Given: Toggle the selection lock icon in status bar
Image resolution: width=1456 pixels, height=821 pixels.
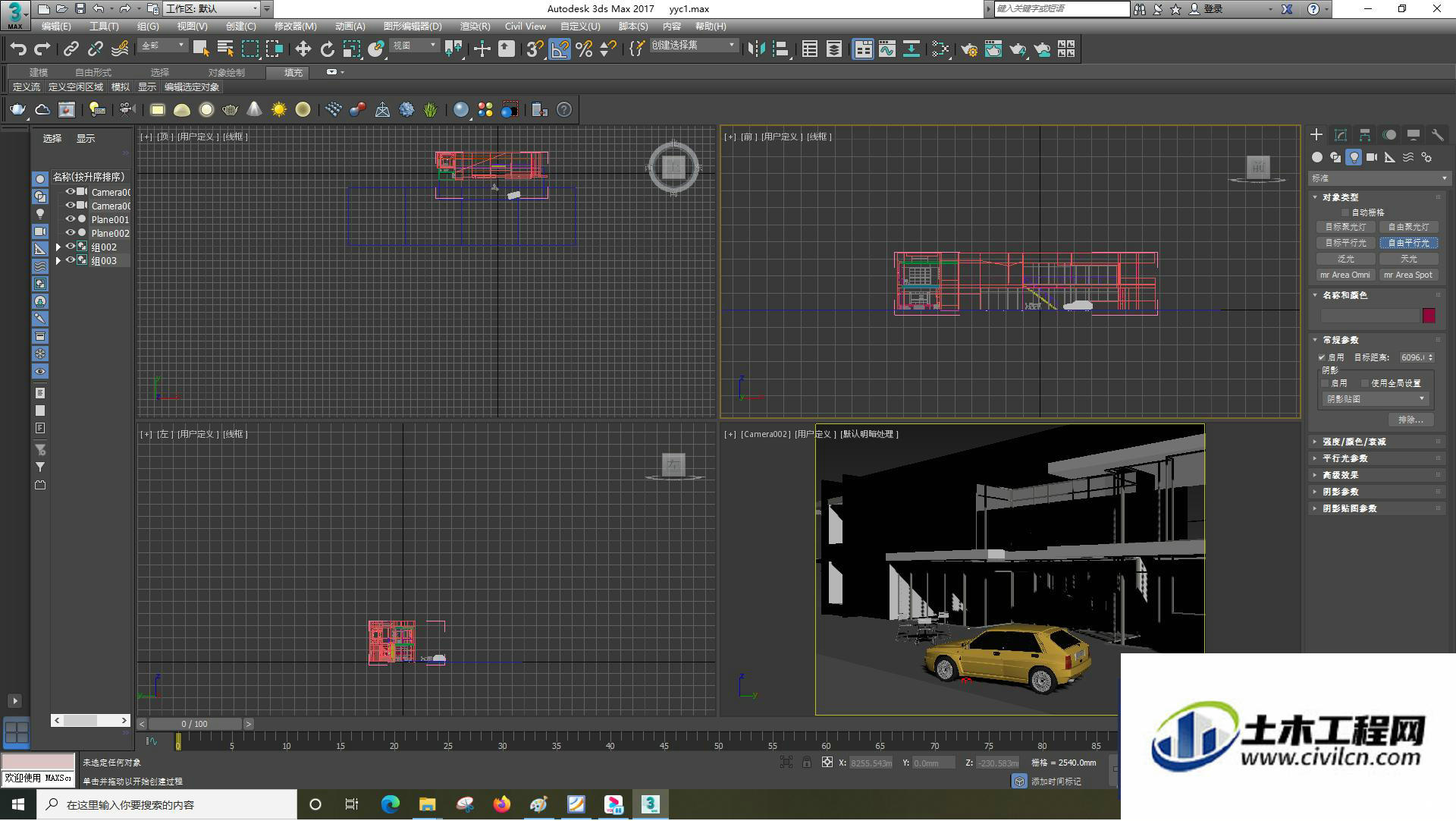Looking at the screenshot, I should click(x=807, y=763).
